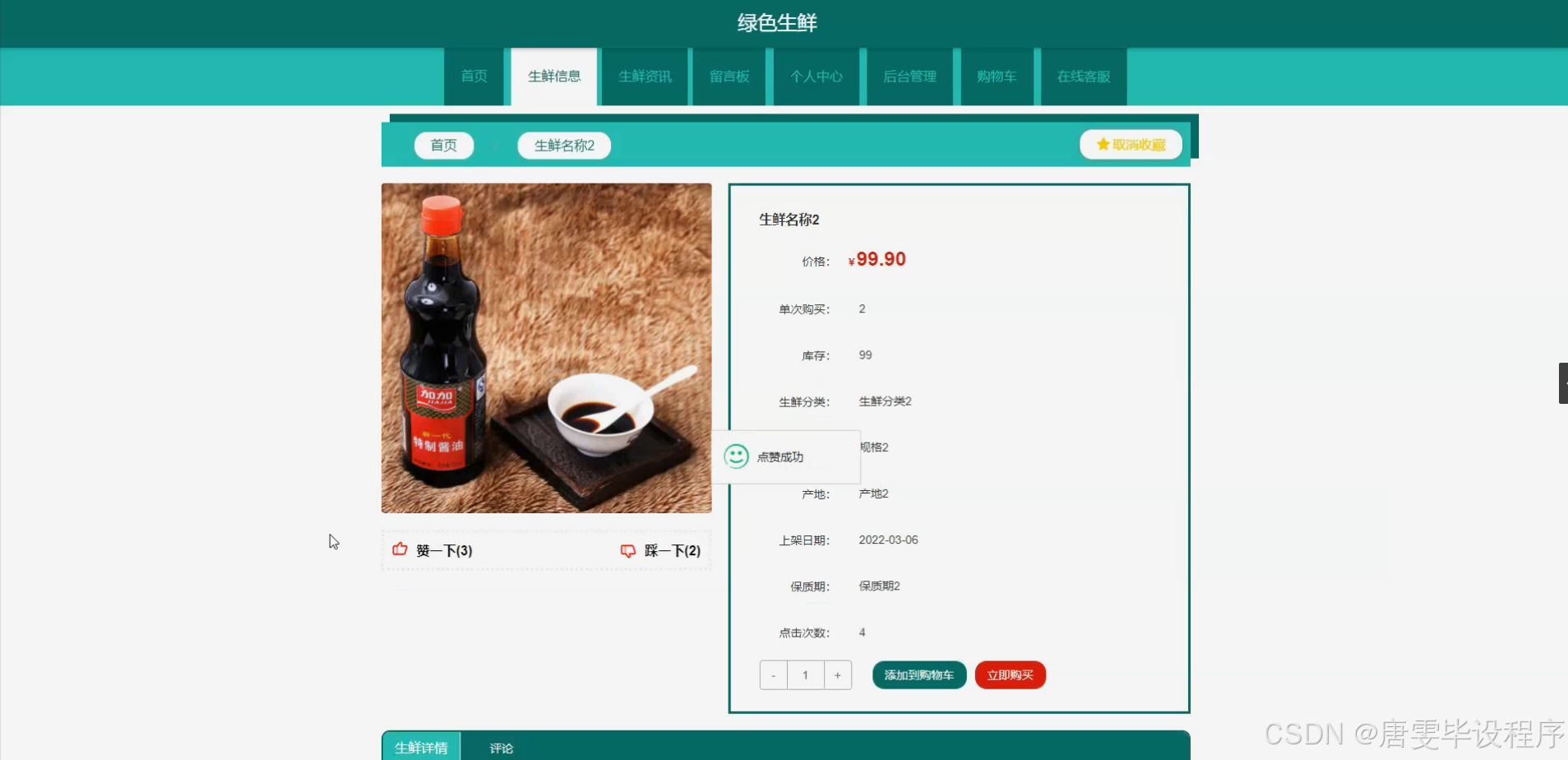This screenshot has width=1568, height=760.
Task: Open the 后台管理 tab
Action: 909,76
